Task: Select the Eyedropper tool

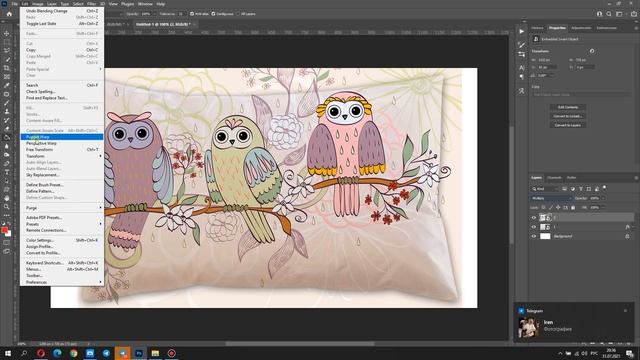Action: click(7, 85)
